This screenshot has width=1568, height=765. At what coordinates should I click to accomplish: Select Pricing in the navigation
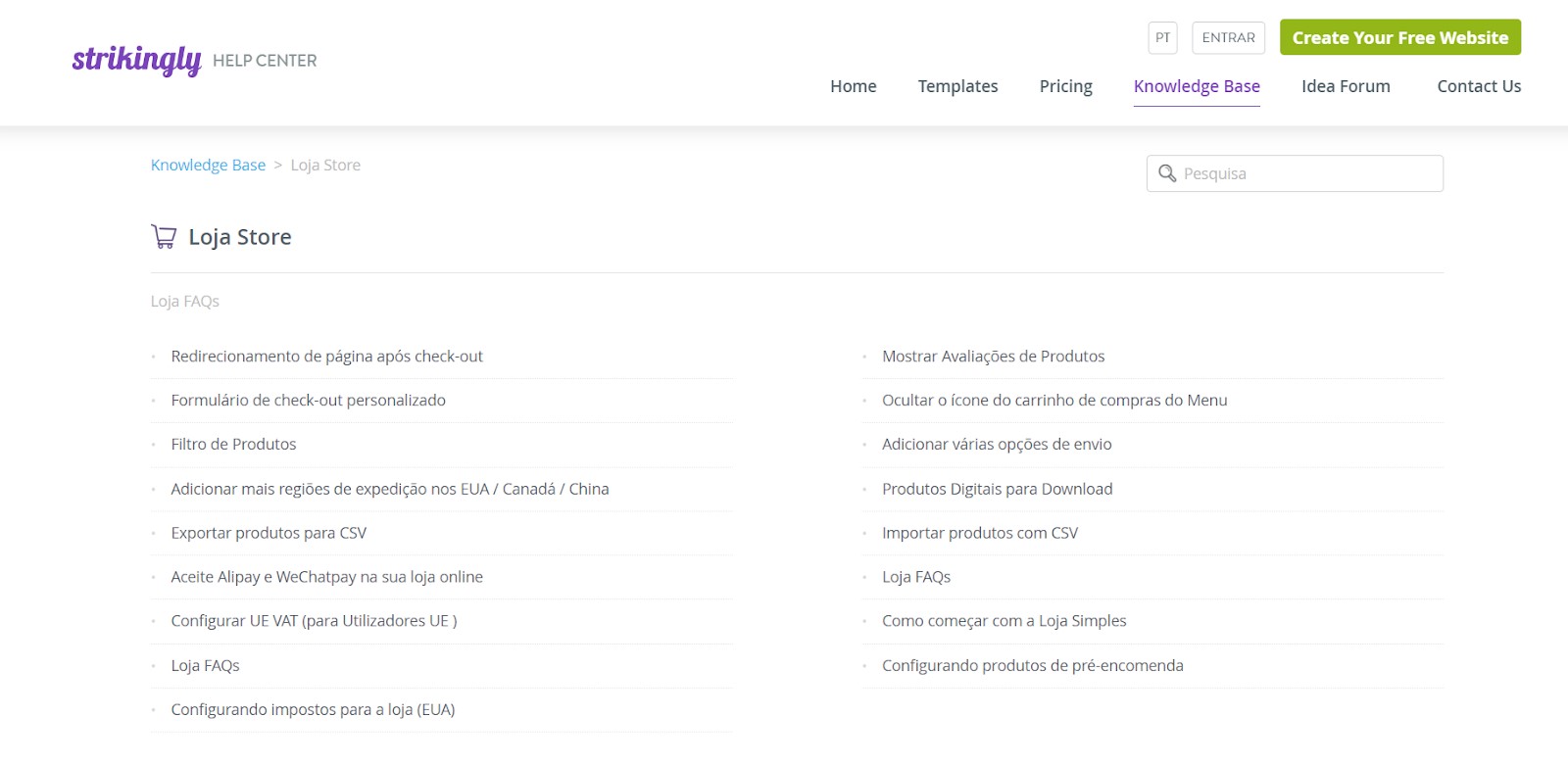(x=1065, y=86)
